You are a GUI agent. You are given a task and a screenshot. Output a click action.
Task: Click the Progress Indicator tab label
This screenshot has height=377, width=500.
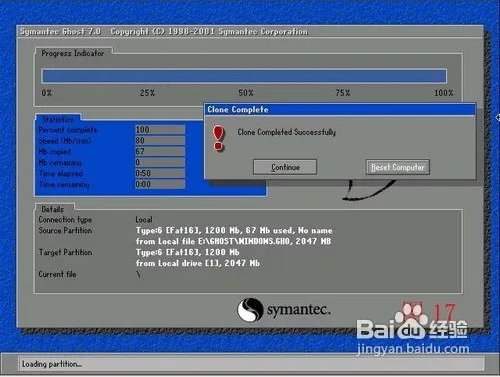coord(73,53)
